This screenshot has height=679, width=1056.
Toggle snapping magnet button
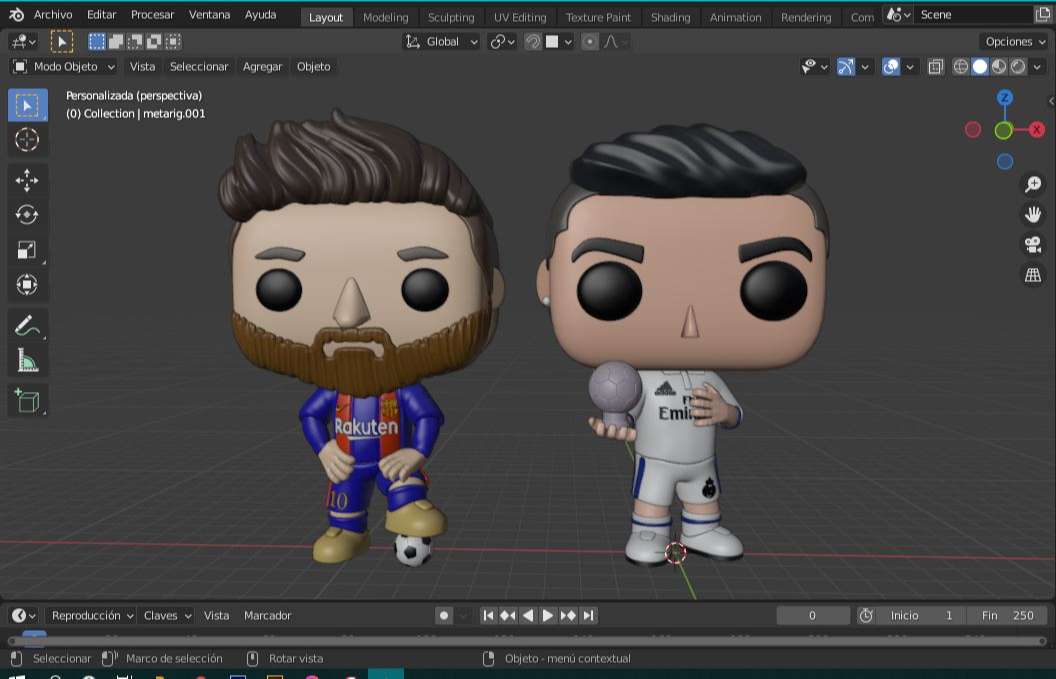[533, 42]
